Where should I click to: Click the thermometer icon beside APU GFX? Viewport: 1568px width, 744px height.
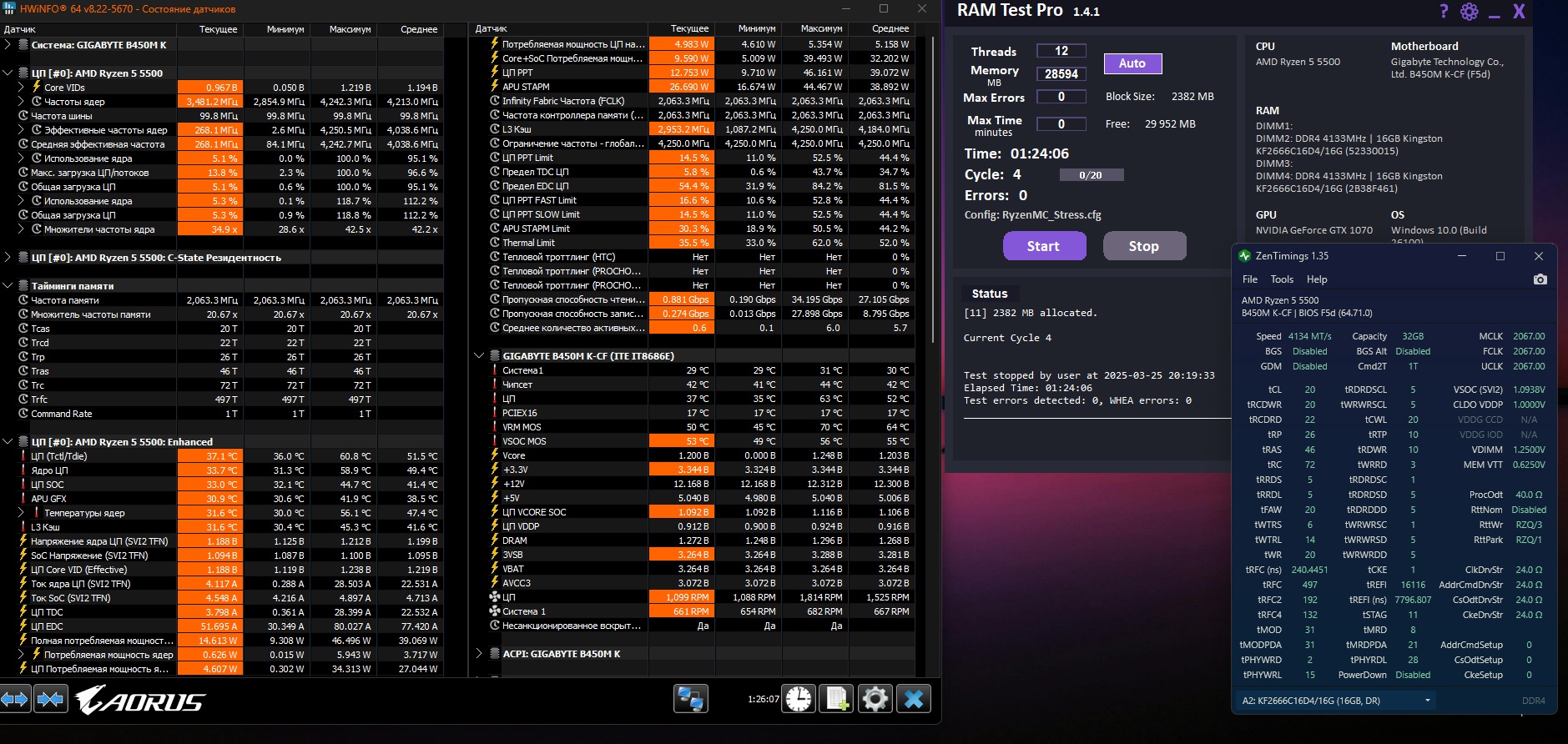[23, 499]
